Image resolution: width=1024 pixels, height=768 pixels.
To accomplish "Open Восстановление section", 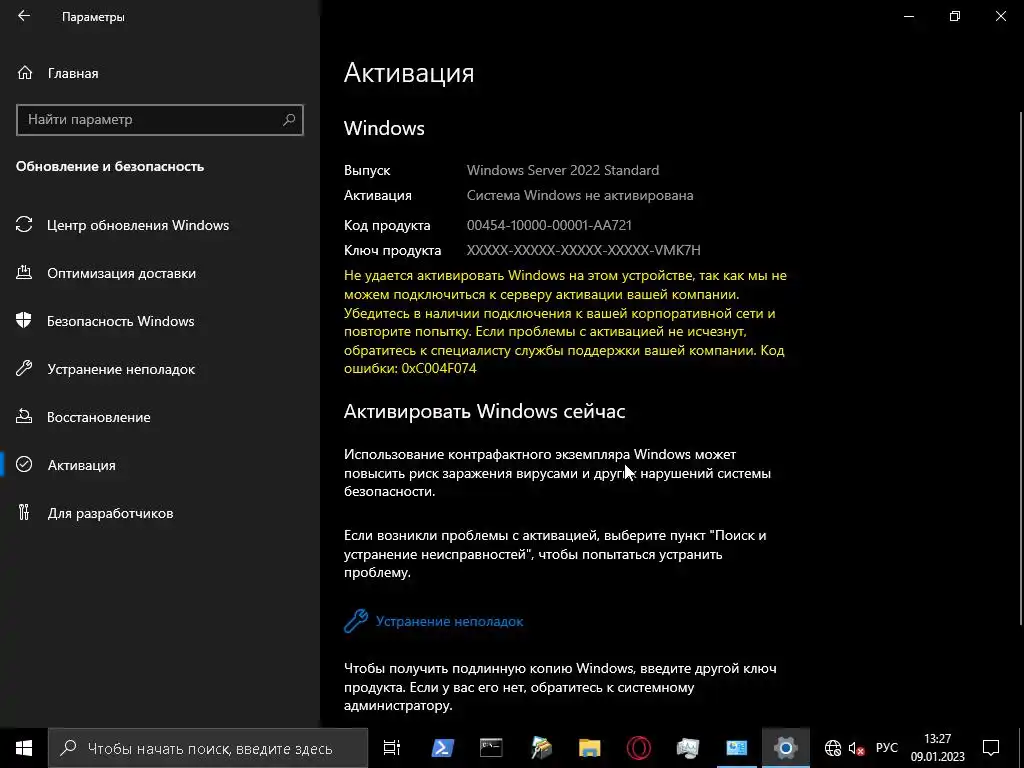I will point(99,417).
